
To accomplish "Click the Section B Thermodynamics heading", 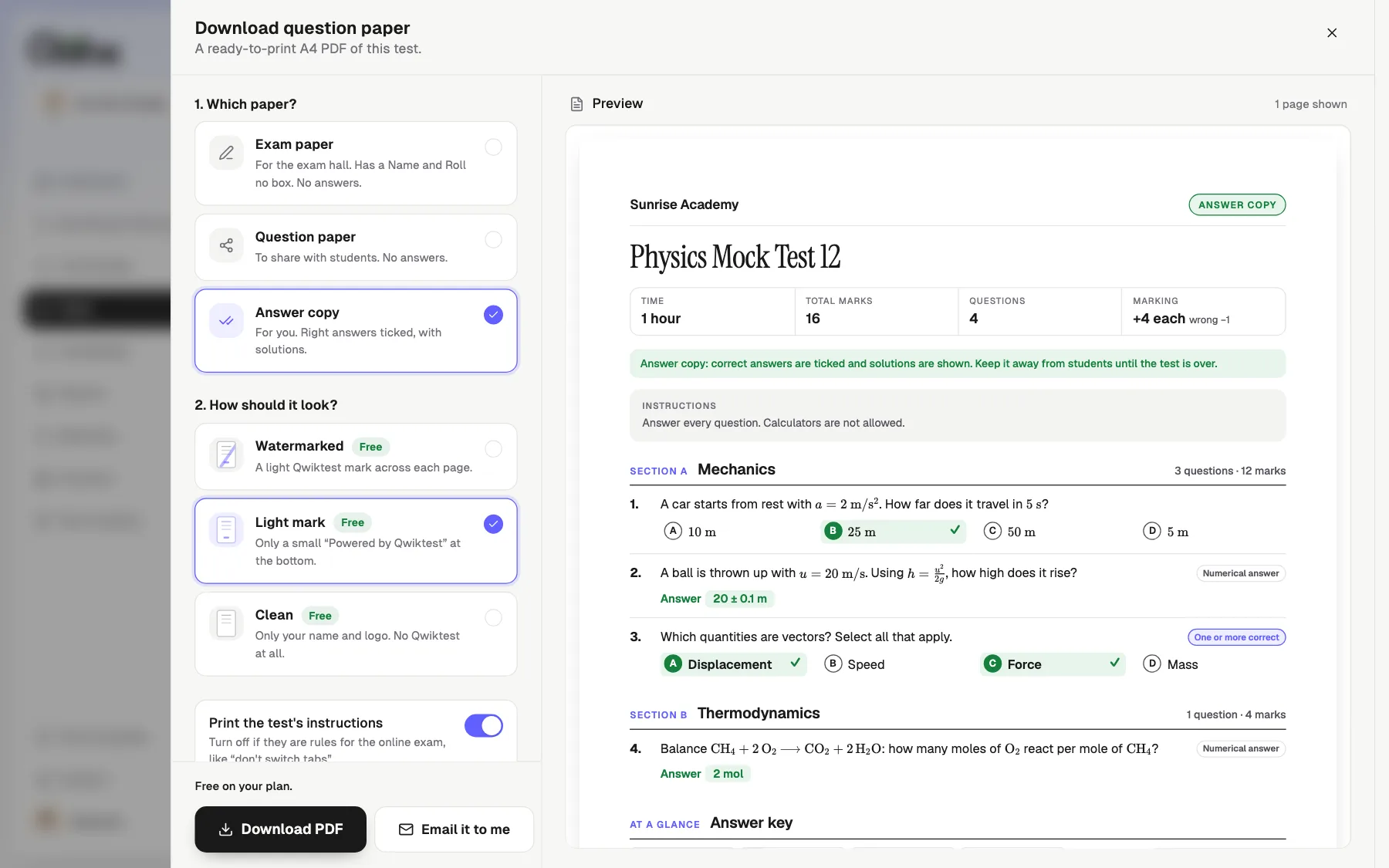I will click(x=725, y=714).
